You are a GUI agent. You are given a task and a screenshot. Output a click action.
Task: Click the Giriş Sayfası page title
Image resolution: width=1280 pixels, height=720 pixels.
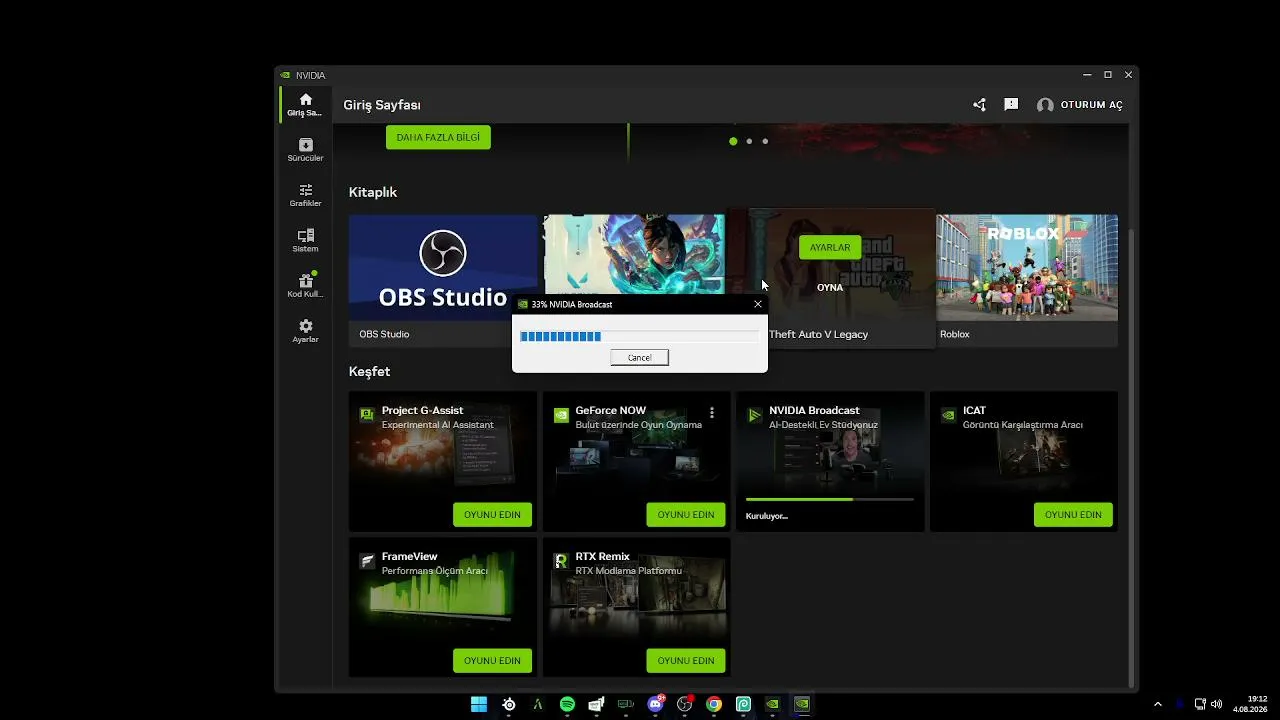click(382, 105)
